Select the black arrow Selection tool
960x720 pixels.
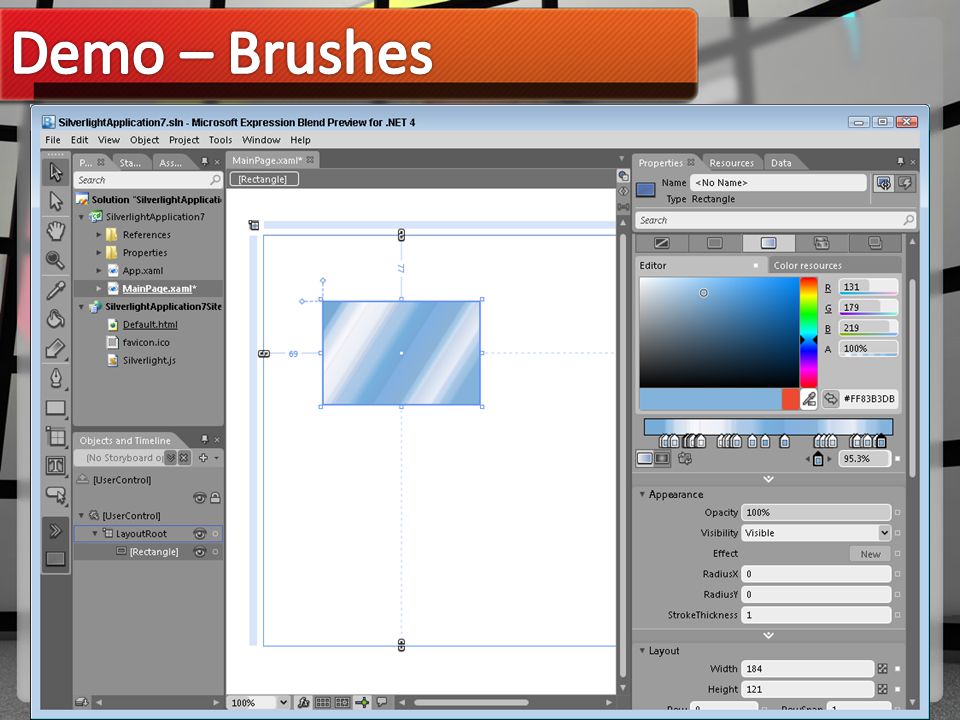pyautogui.click(x=56, y=173)
